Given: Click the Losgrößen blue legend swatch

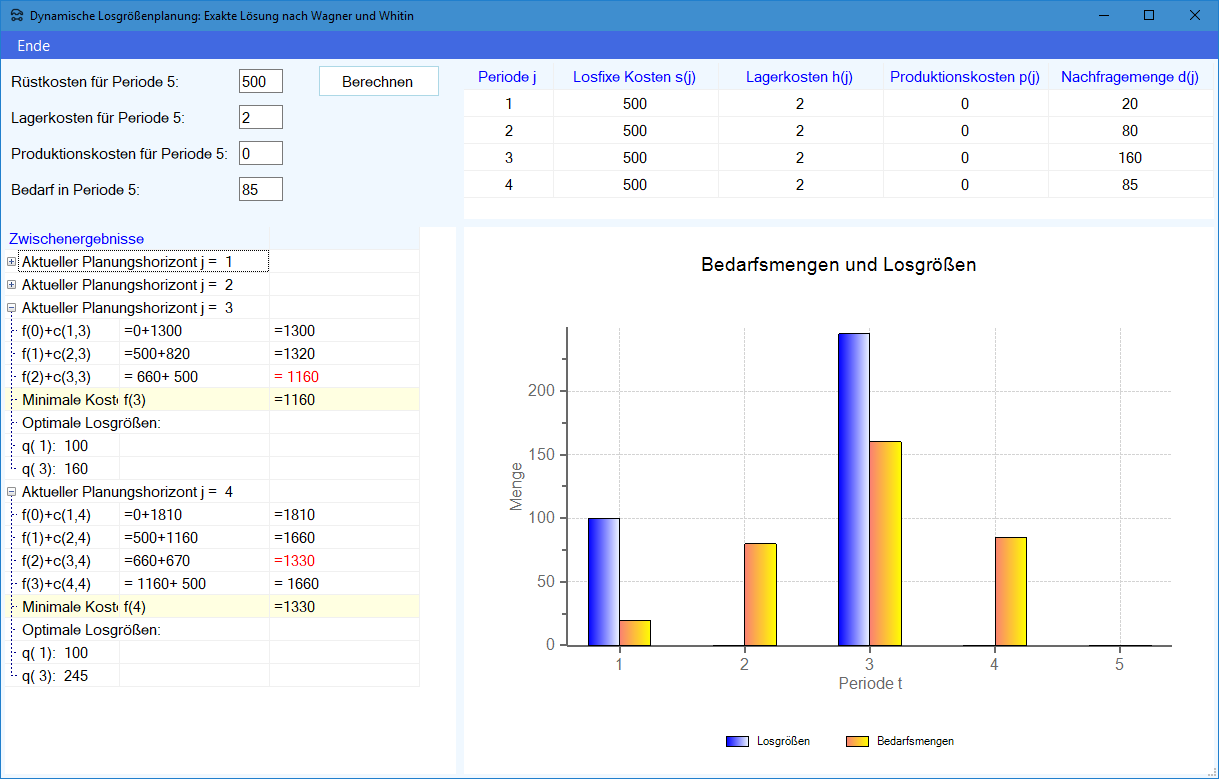Looking at the screenshot, I should coord(737,742).
